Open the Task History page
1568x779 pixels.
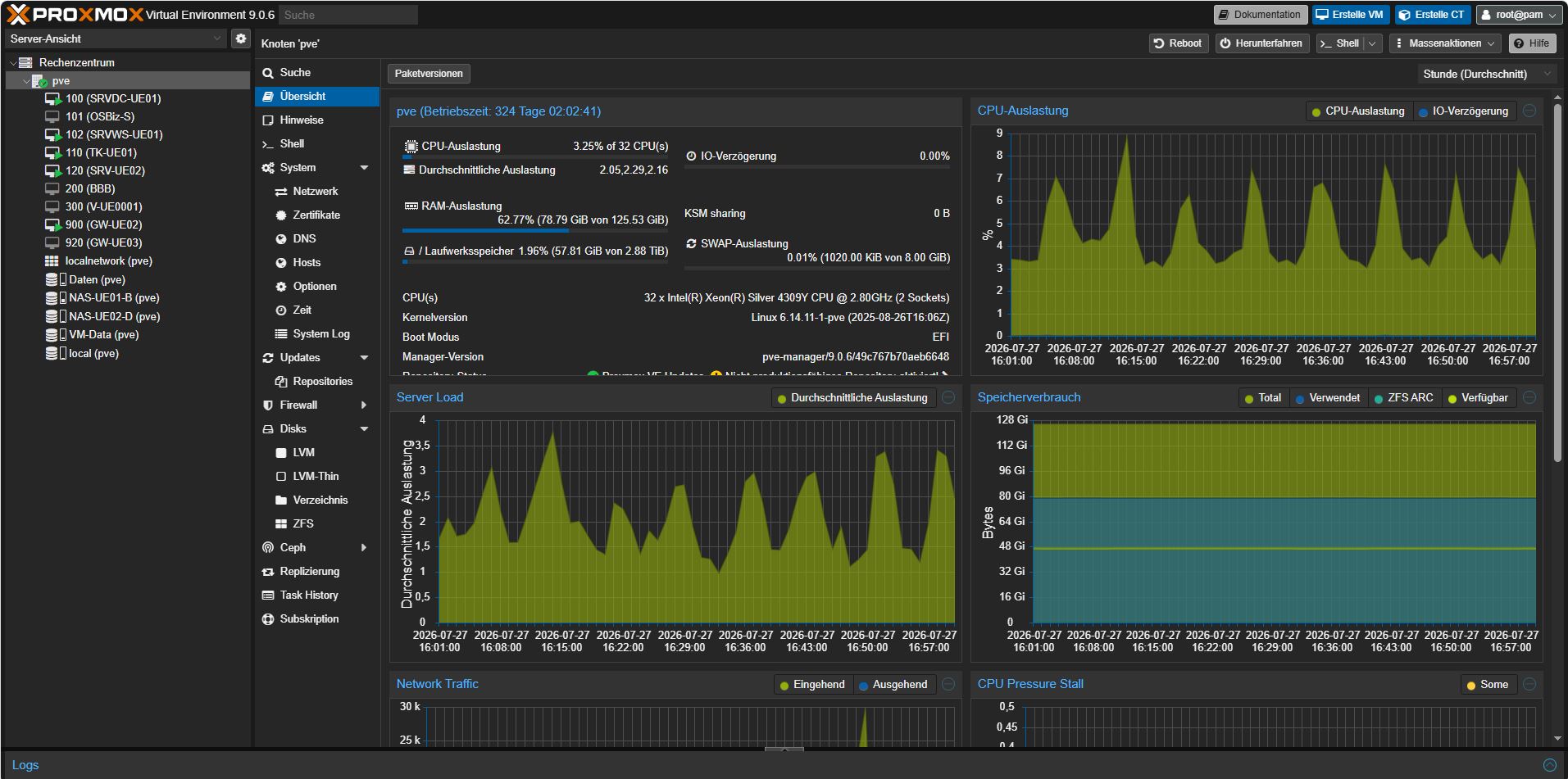tap(317, 596)
